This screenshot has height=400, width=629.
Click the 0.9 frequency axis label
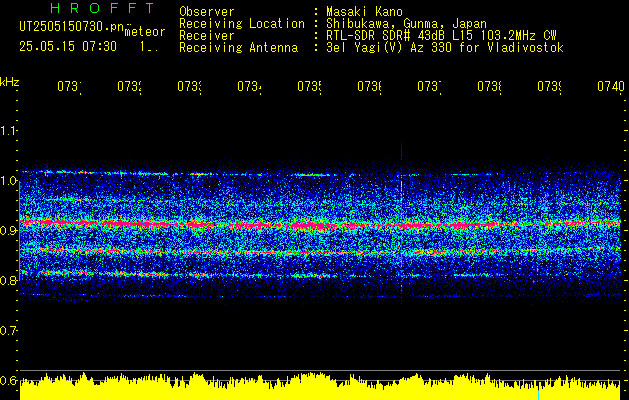[x=8, y=231]
